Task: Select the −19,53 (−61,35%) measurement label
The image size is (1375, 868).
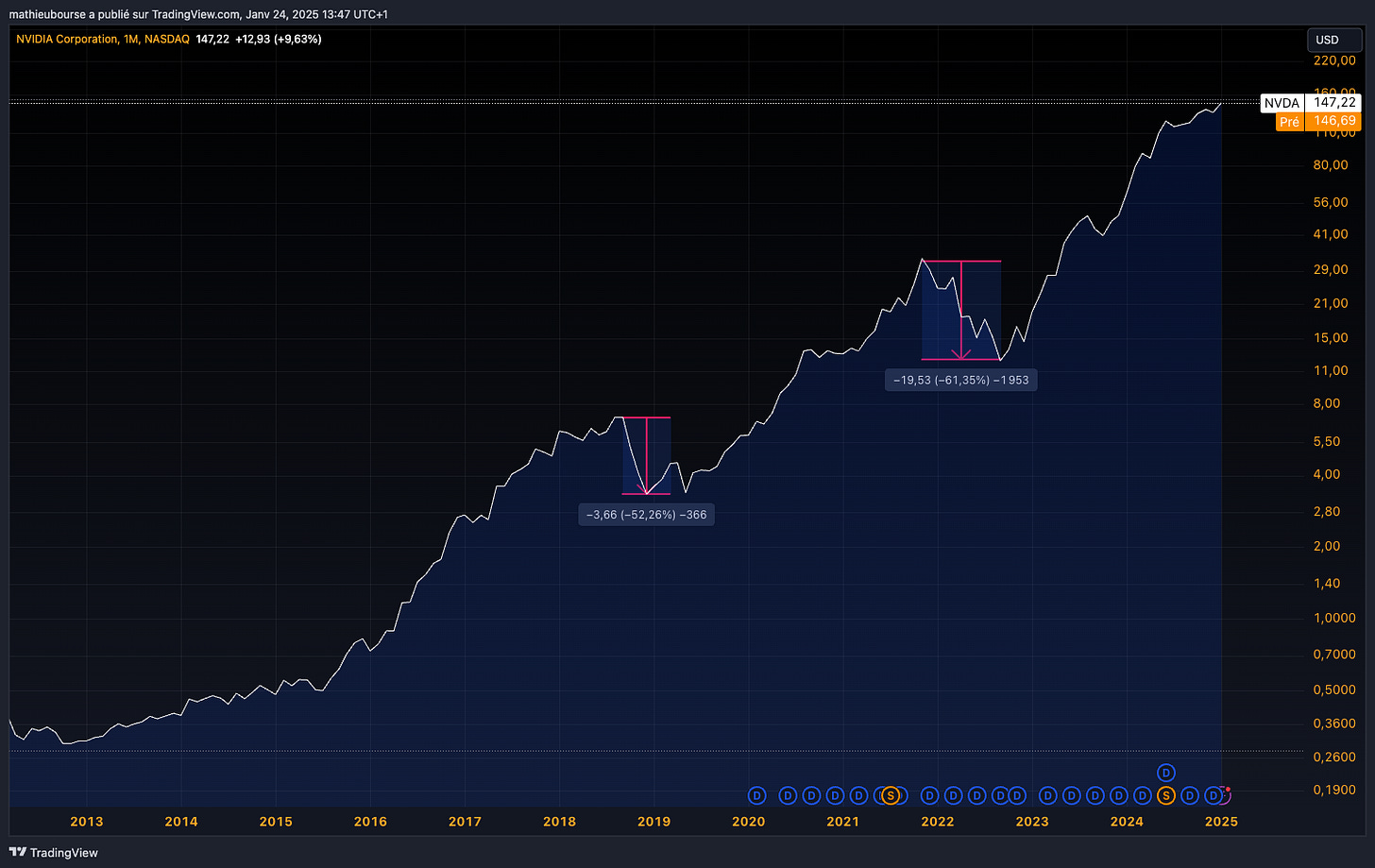Action: 960,380
